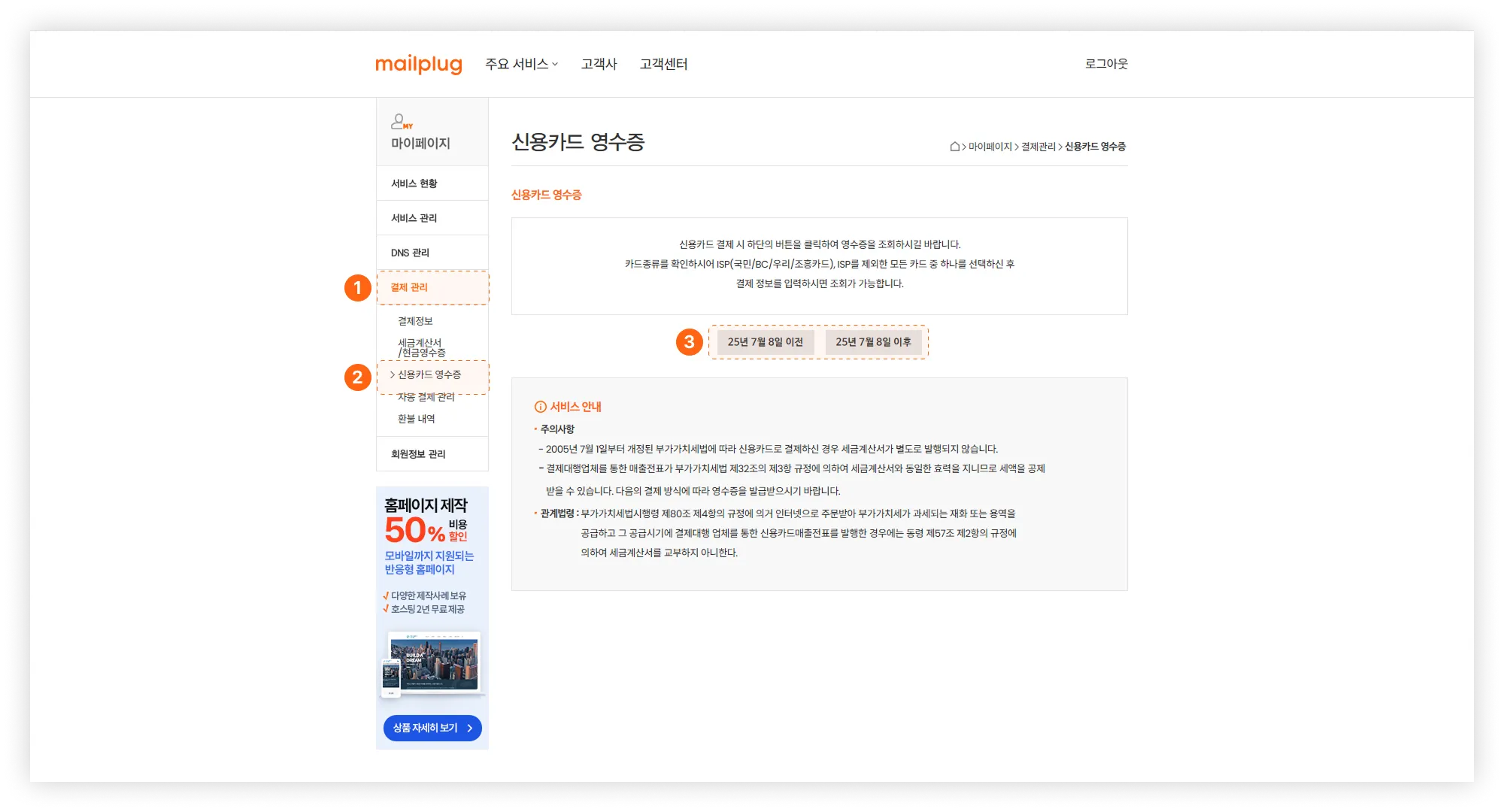Open 서비스 현황 in sidebar

[x=414, y=183]
